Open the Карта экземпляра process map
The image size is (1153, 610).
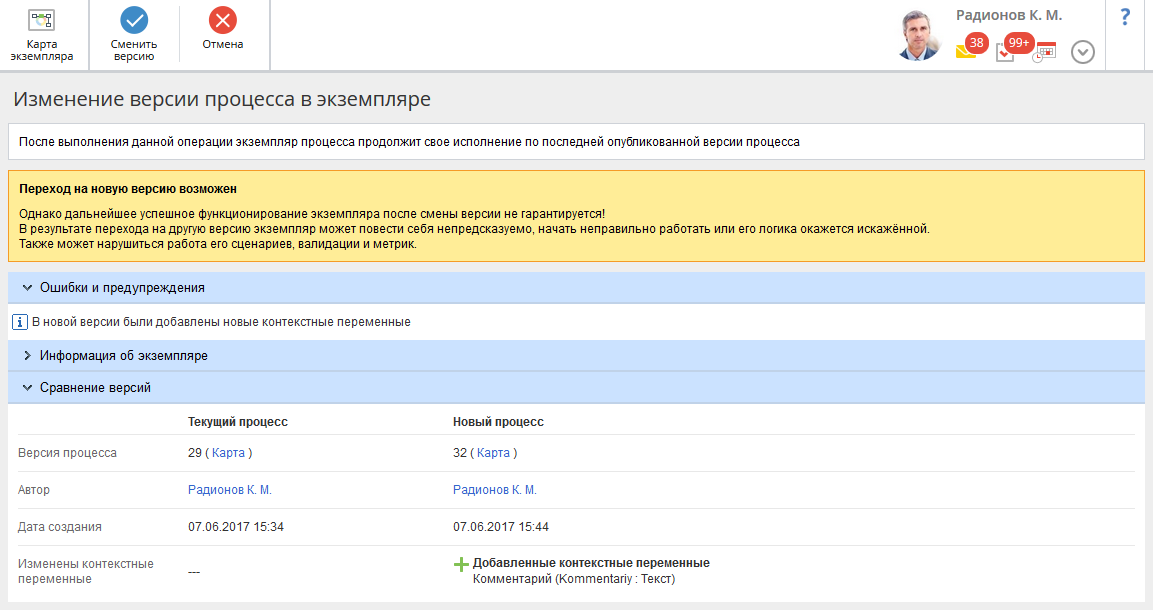pos(42,35)
